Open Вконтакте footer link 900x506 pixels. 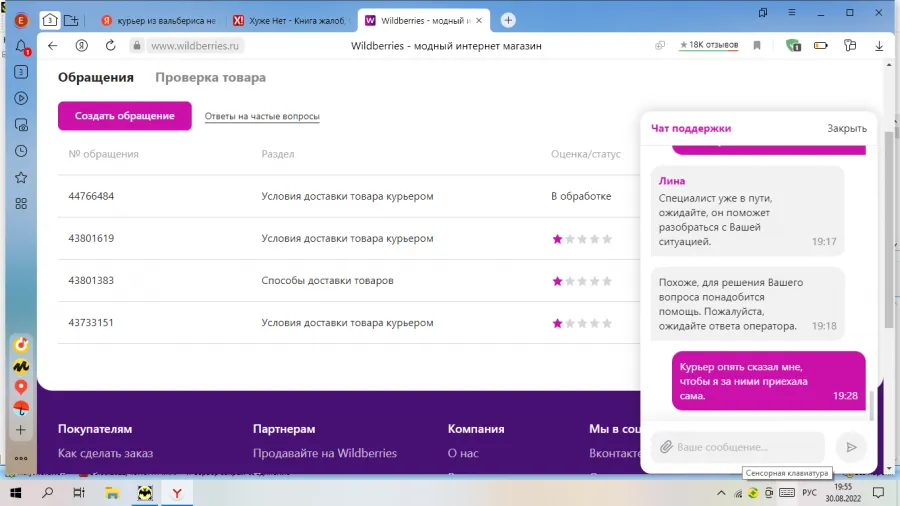click(615, 453)
